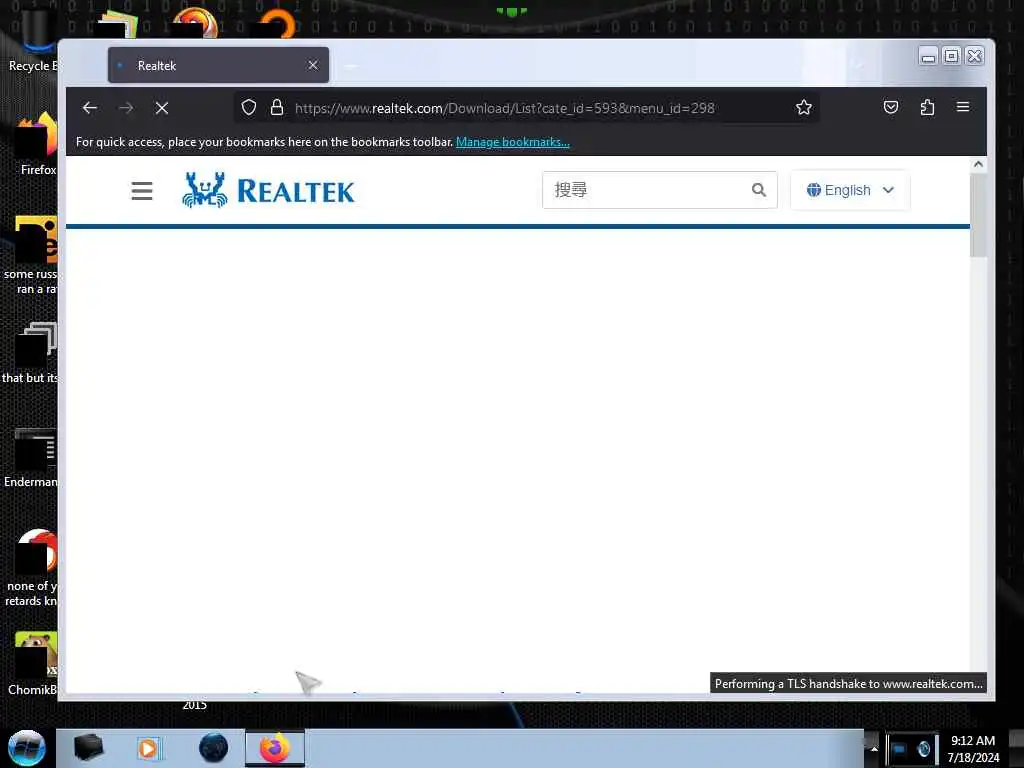Click the vertical scrollbar thumb

click(978, 216)
